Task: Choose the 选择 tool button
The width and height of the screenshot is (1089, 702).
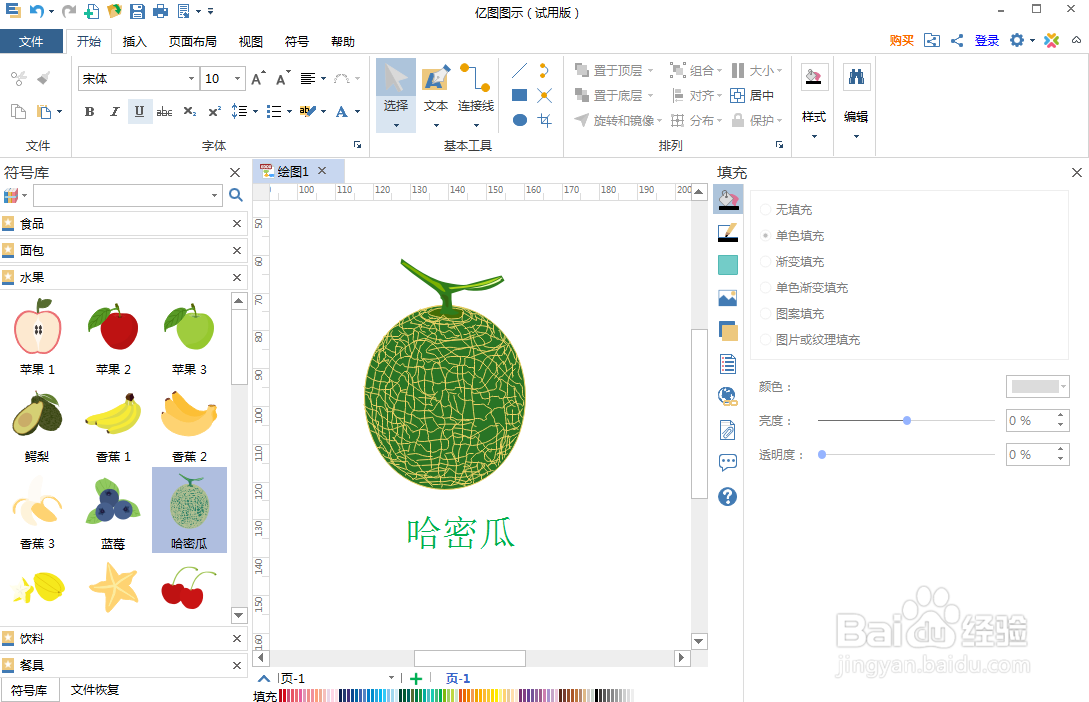Action: (396, 95)
